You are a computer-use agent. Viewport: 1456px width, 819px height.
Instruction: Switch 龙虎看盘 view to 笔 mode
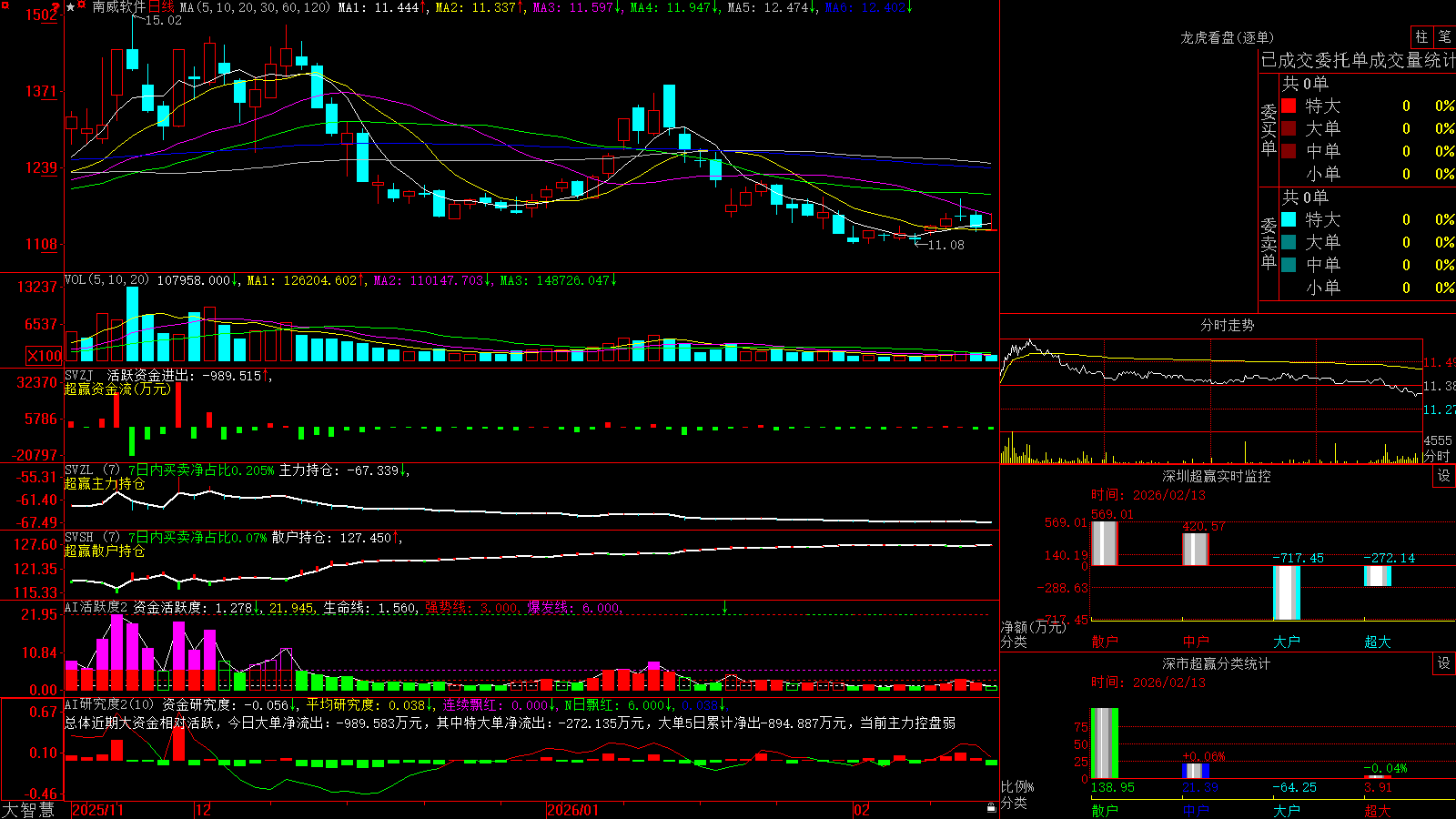[x=1444, y=36]
